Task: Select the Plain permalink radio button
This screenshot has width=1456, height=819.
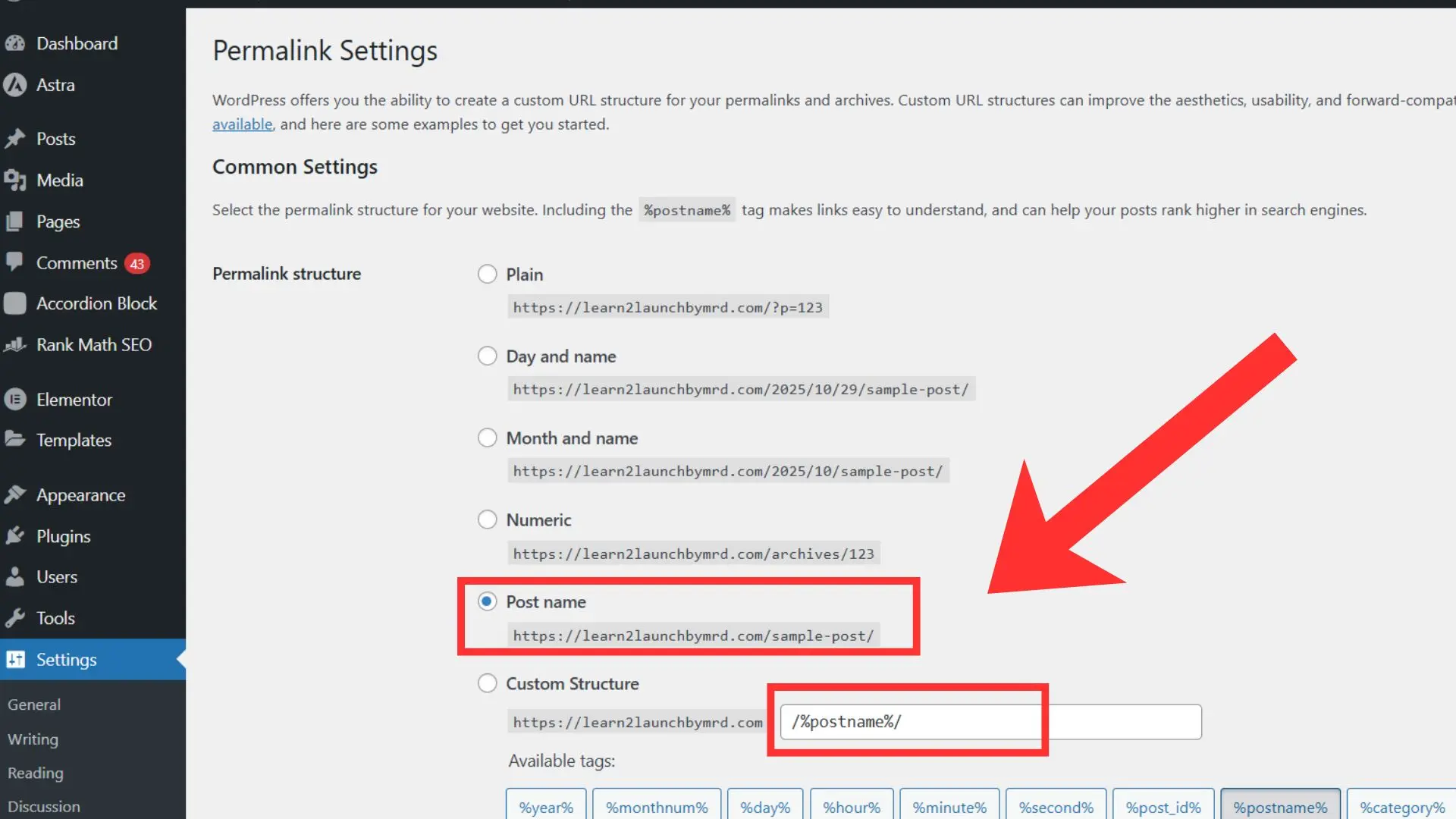Action: pyautogui.click(x=487, y=274)
